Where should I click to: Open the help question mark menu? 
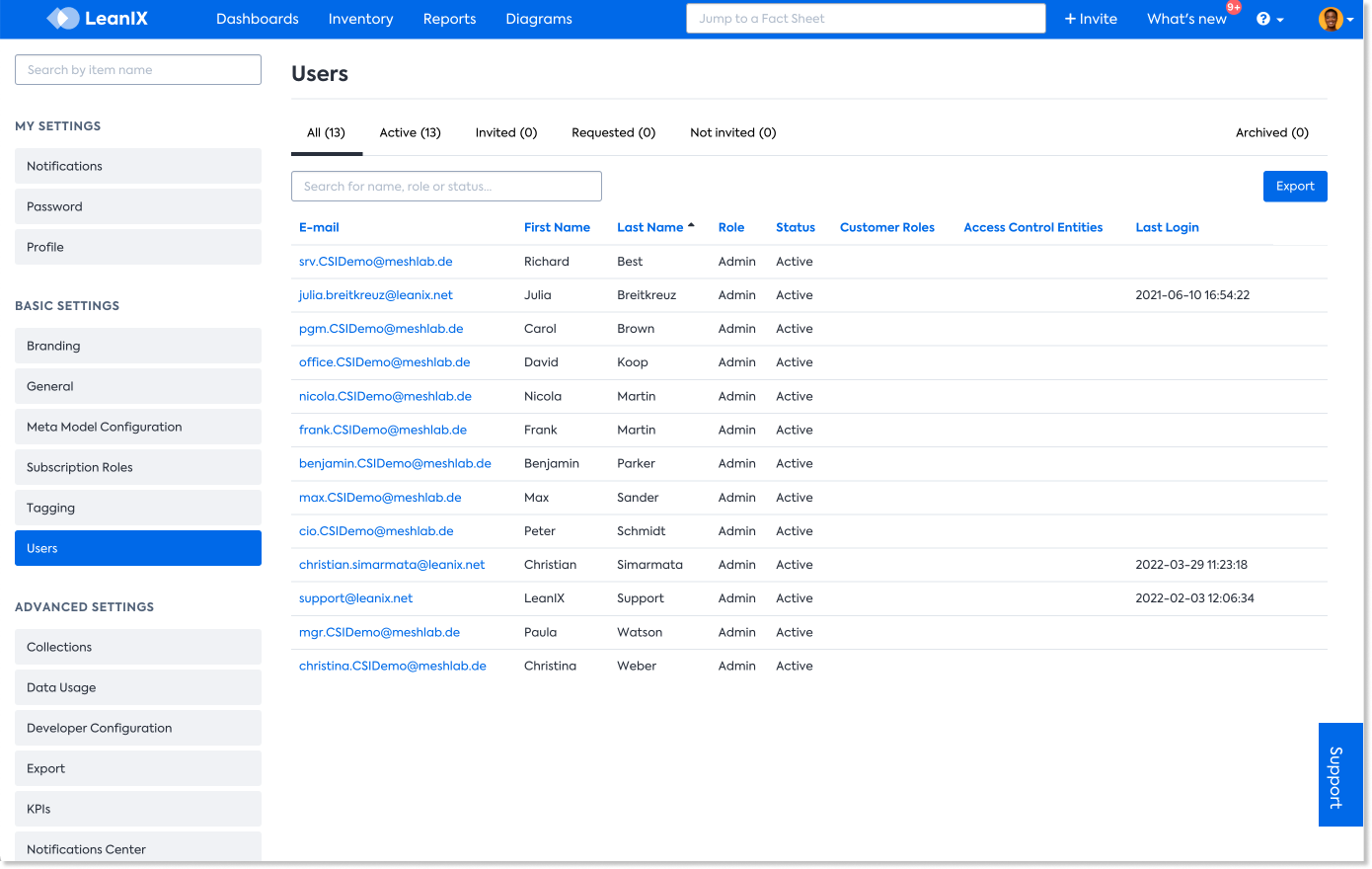point(1269,19)
